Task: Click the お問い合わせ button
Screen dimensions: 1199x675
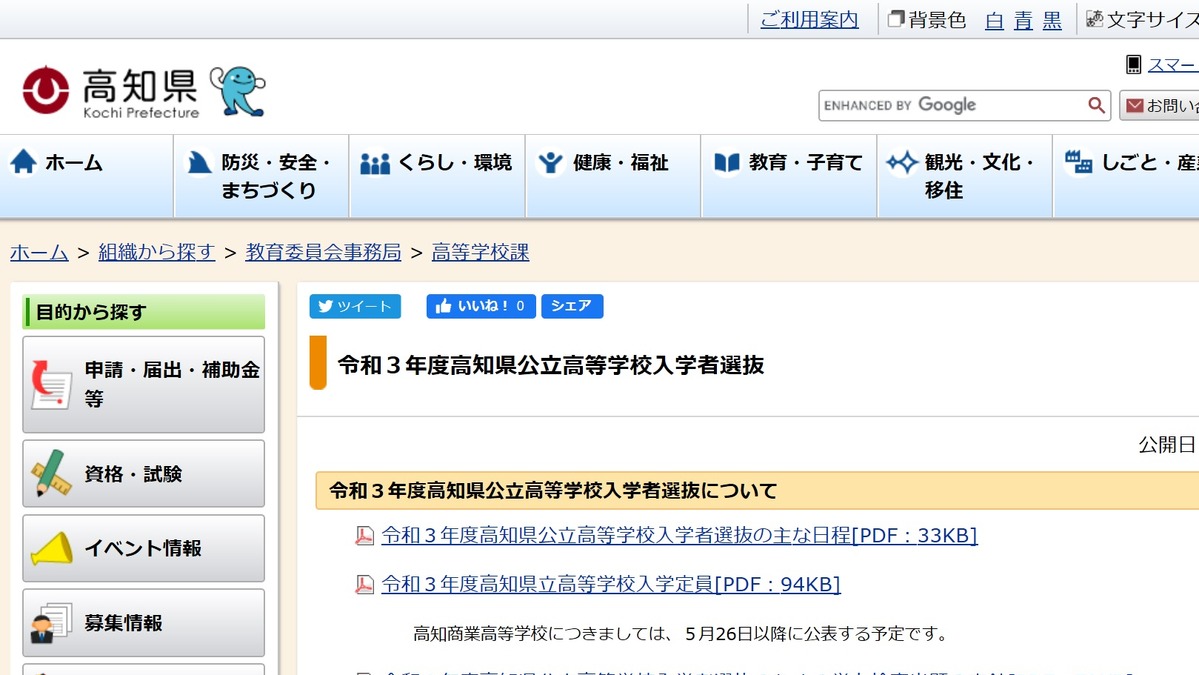Action: (x=1160, y=105)
